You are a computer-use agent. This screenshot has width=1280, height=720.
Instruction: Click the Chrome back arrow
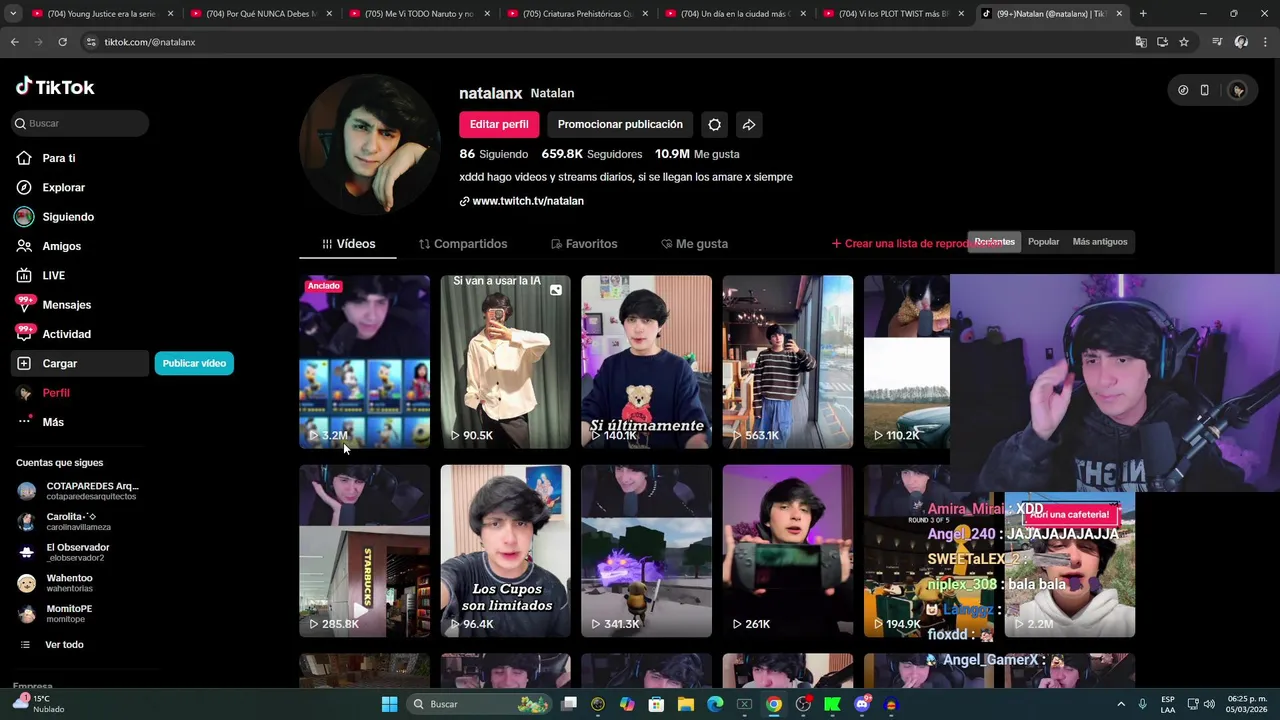(x=14, y=42)
